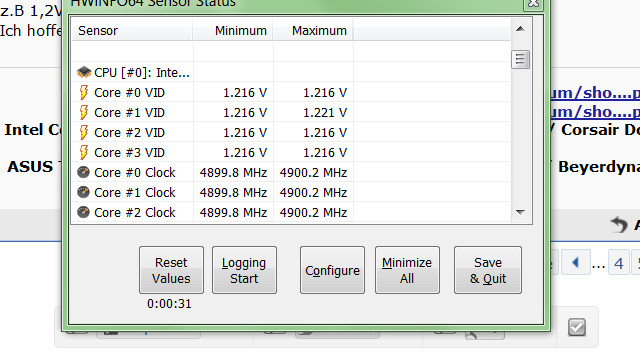Close the HWiNFO64 Sensor Status window
Image resolution: width=640 pixels, height=360 pixels.
pyautogui.click(x=533, y=4)
